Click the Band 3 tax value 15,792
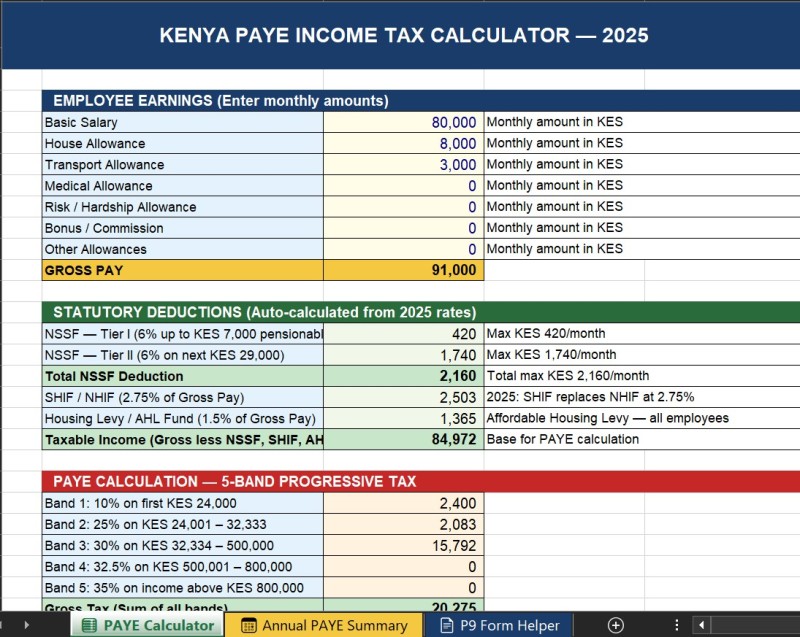 tap(404, 545)
